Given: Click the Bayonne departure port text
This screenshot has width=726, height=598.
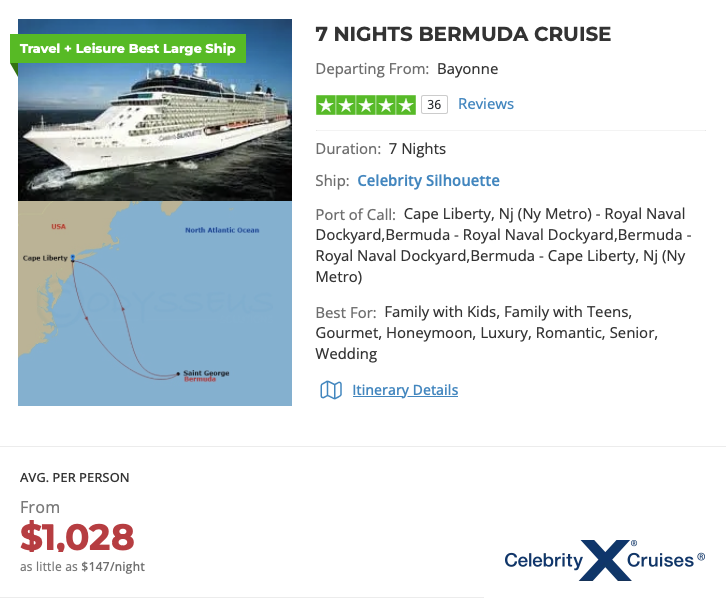Looking at the screenshot, I should [x=467, y=69].
